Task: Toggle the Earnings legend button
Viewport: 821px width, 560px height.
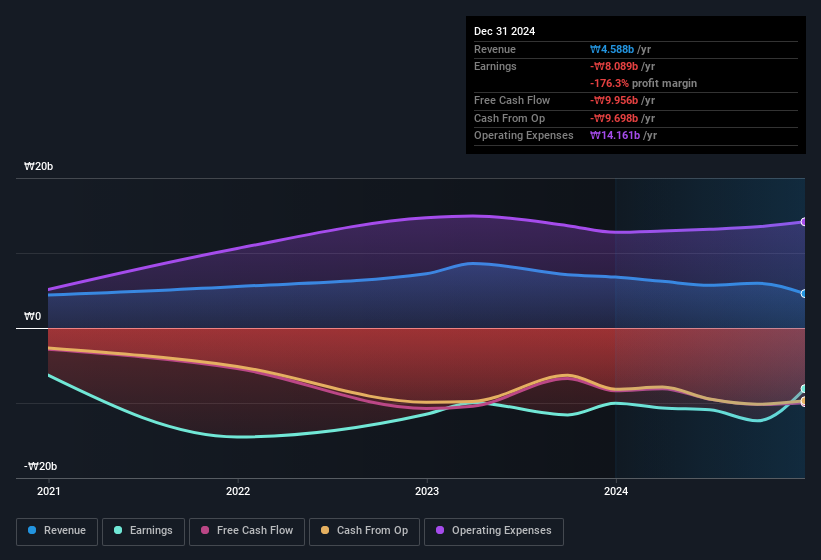Action: tap(143, 531)
